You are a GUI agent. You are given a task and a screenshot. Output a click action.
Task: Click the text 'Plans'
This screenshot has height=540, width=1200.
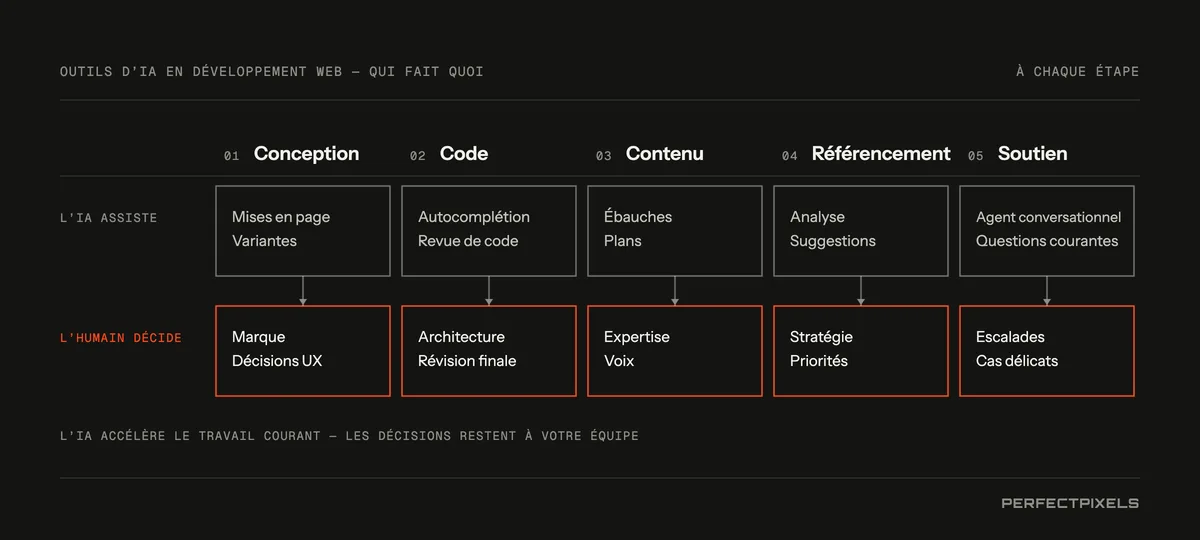(623, 241)
